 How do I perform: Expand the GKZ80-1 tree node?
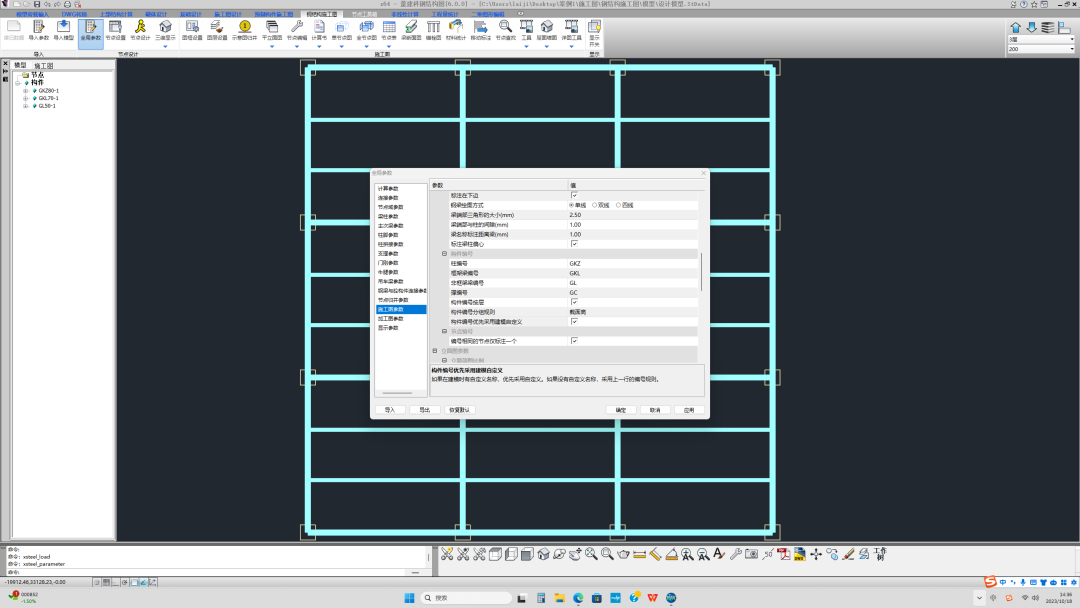coord(25,91)
